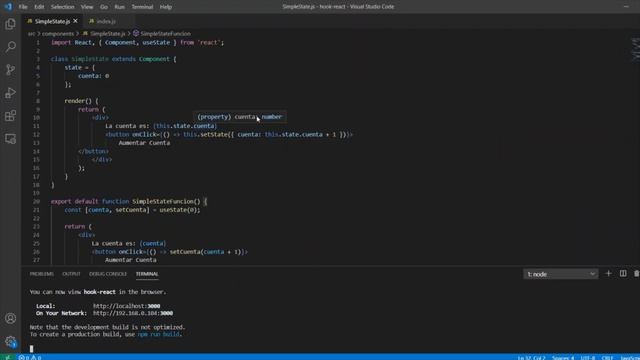Click line number 20 in the gutter
The image size is (640, 360).
(36, 201)
